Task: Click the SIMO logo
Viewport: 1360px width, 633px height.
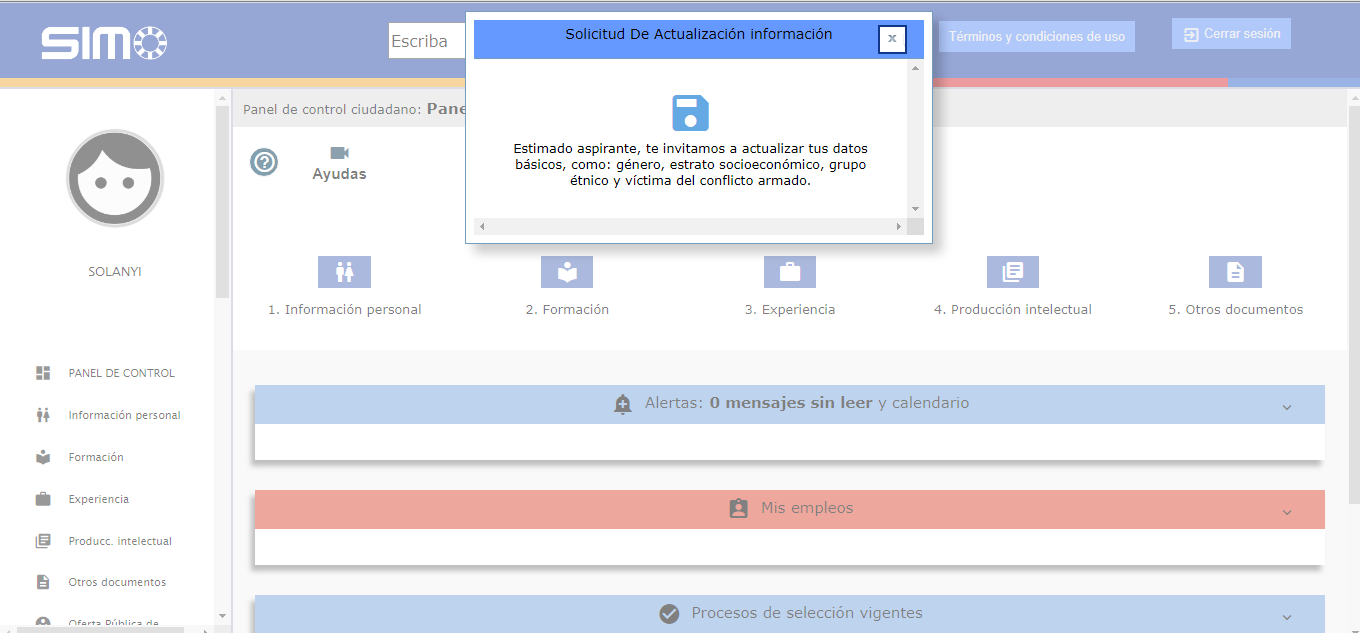Action: [x=104, y=43]
